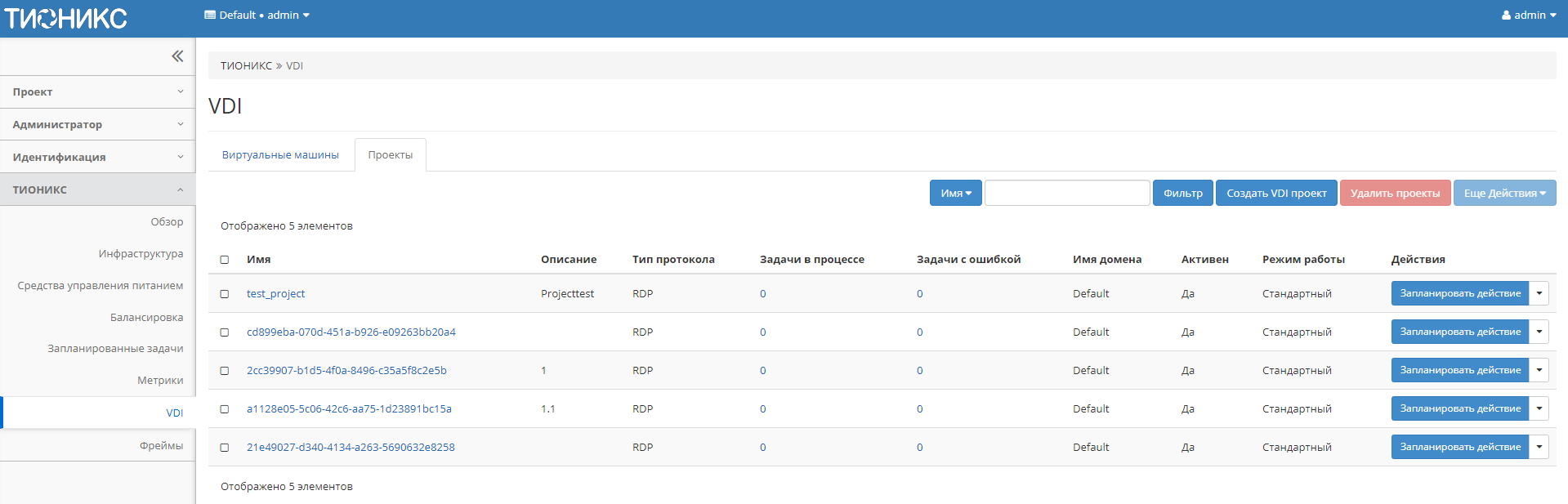Open the admin user menu
Image resolution: width=1568 pixels, height=504 pixels.
(x=1528, y=15)
